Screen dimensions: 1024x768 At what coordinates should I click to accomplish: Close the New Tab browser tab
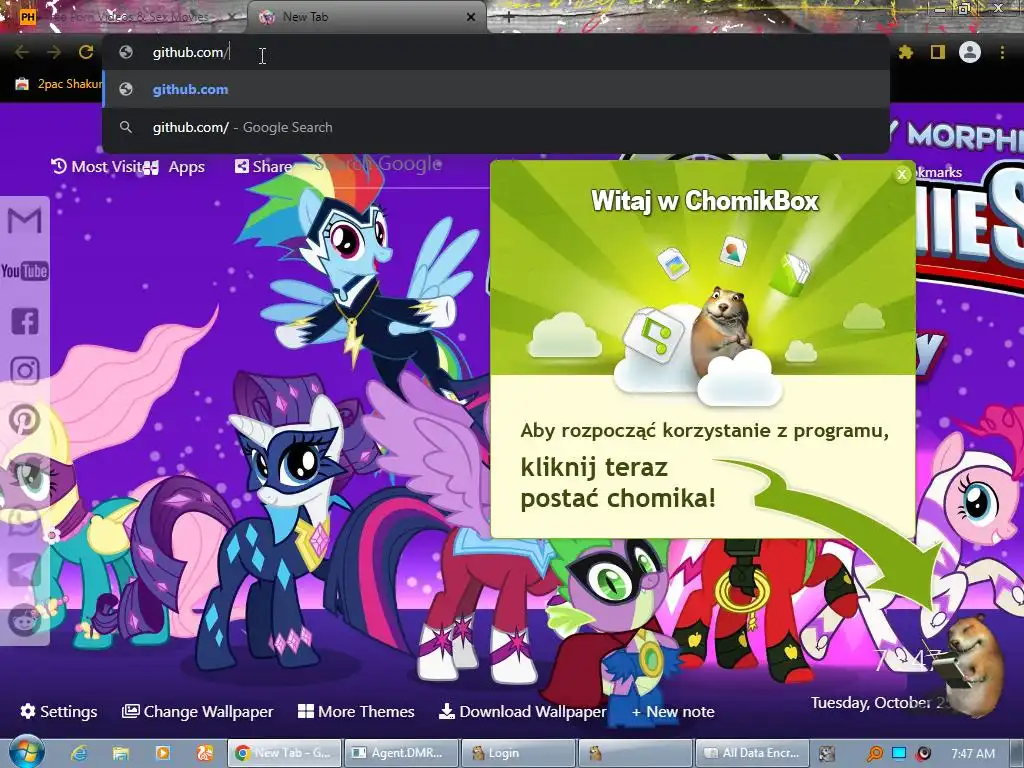tap(471, 17)
